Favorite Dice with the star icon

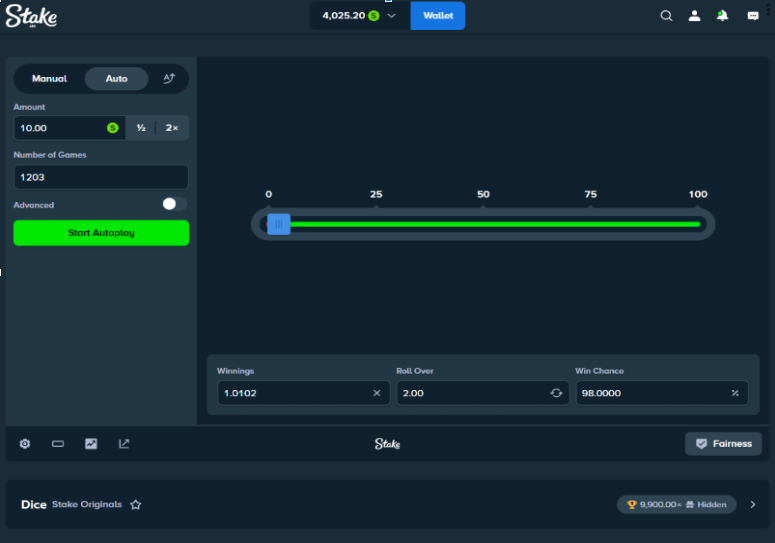[x=135, y=504]
